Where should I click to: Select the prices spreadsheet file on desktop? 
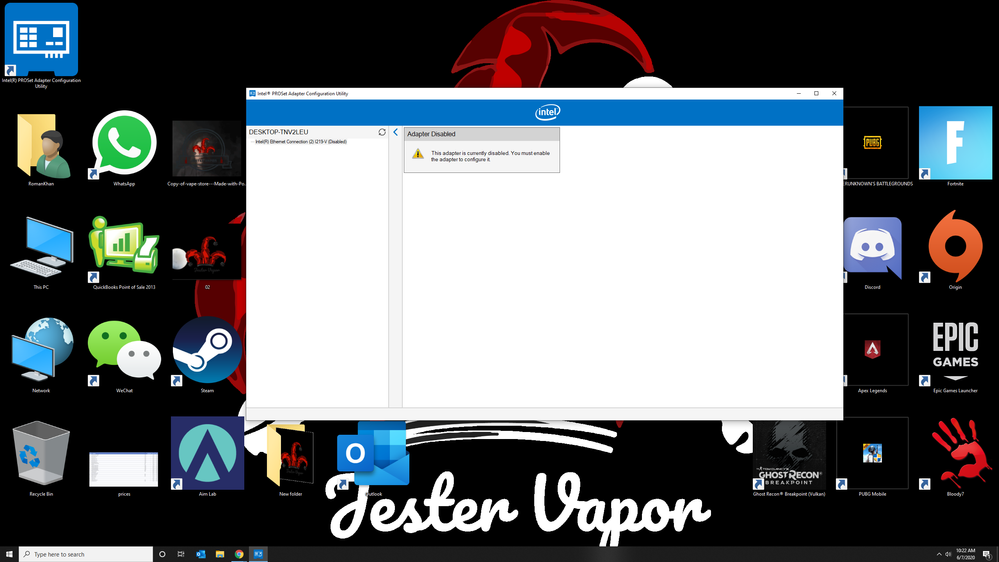pyautogui.click(x=124, y=473)
